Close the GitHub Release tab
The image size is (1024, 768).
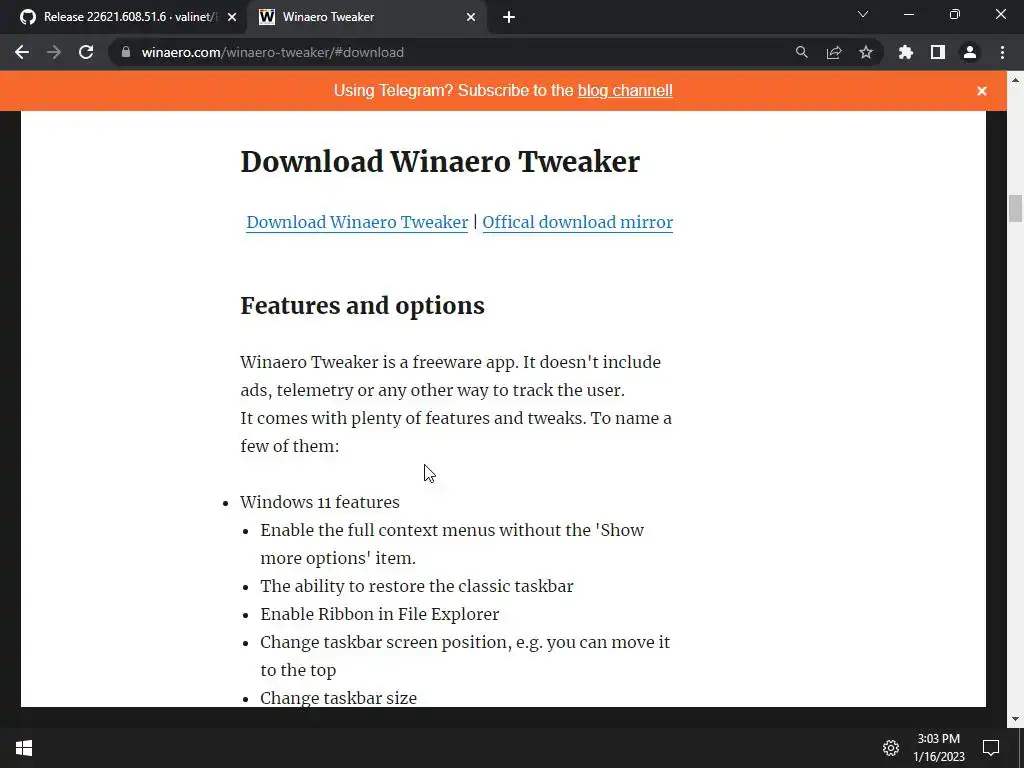pos(232,17)
